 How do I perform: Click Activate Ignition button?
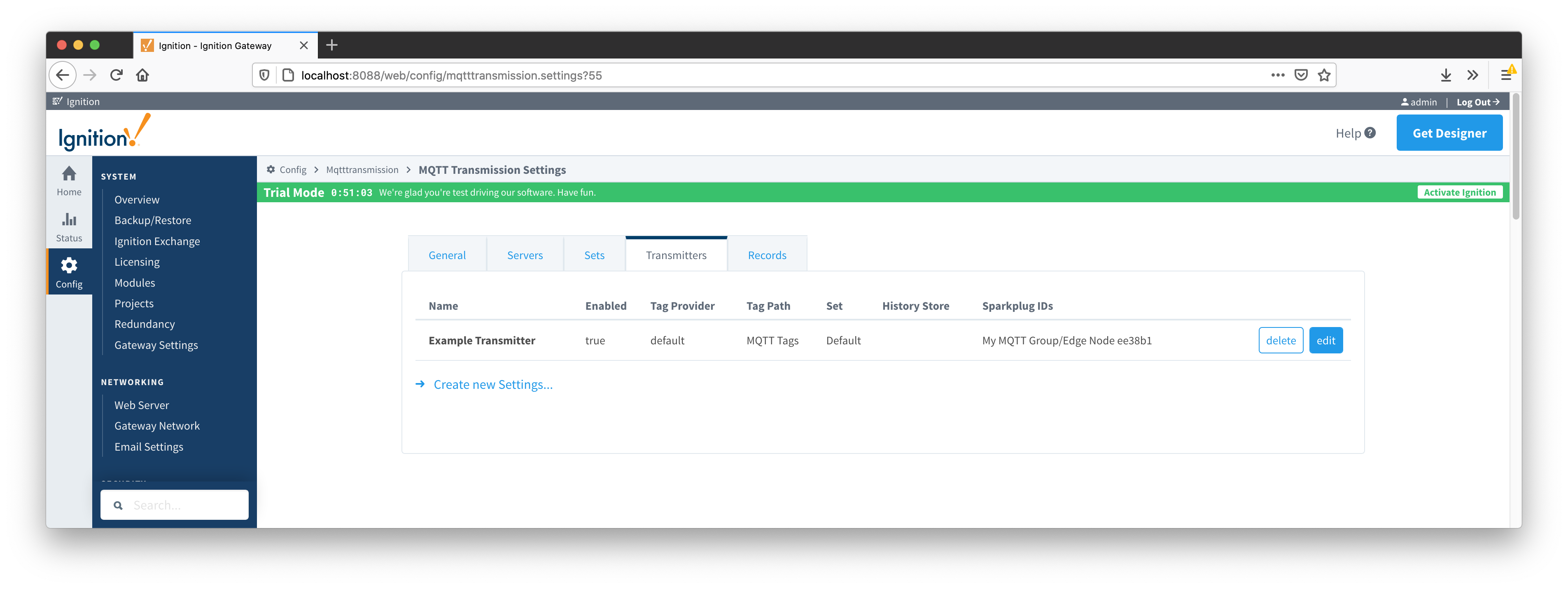[1460, 192]
